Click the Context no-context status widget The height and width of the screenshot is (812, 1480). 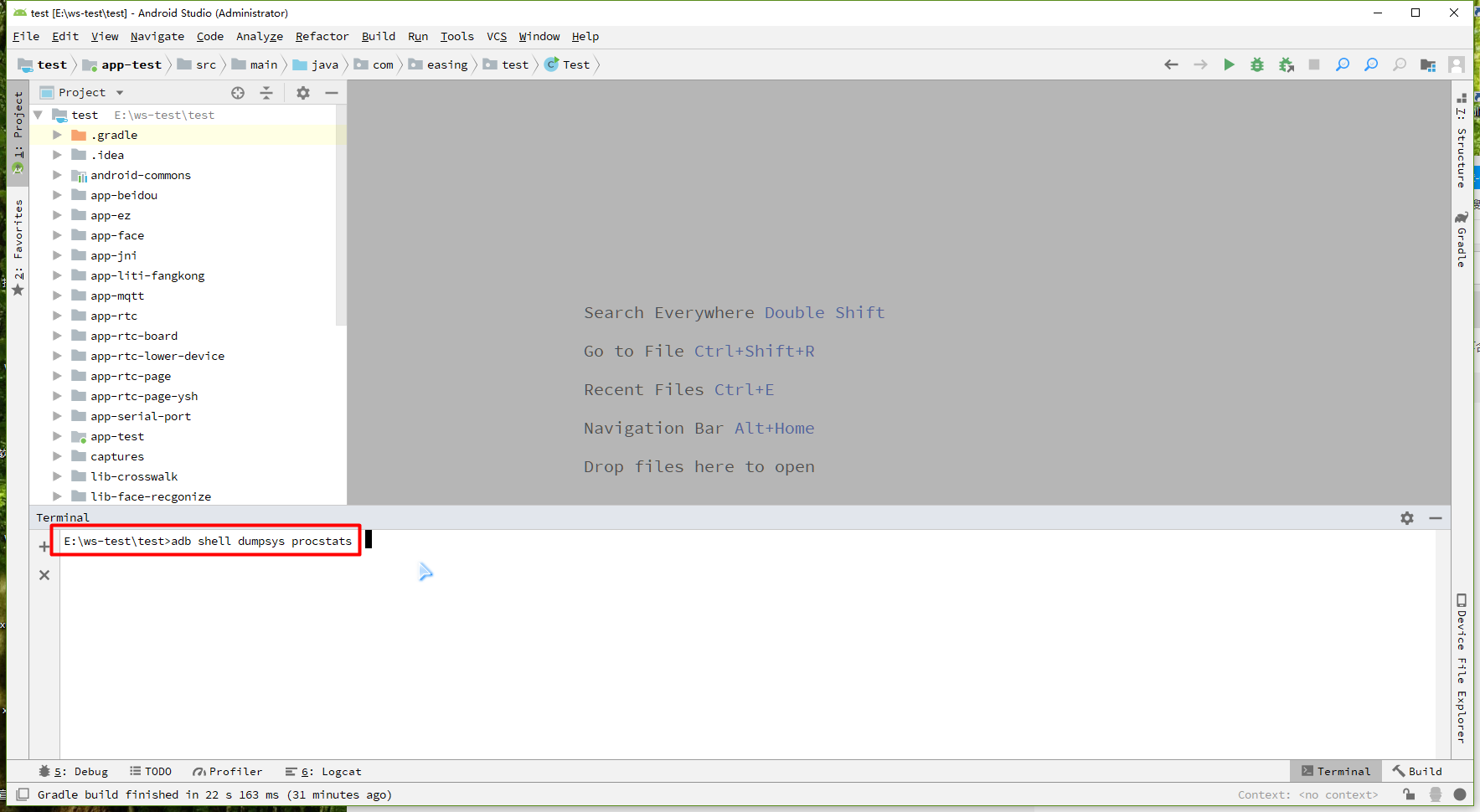1307,795
